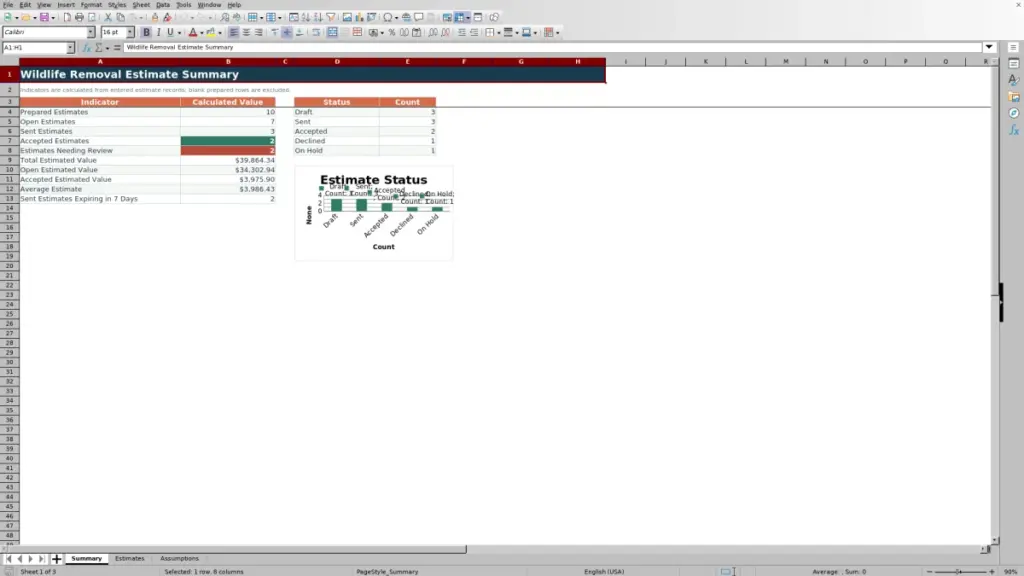Print the document using the printer icon
Viewport: 1024px width, 576px height.
pos(79,18)
